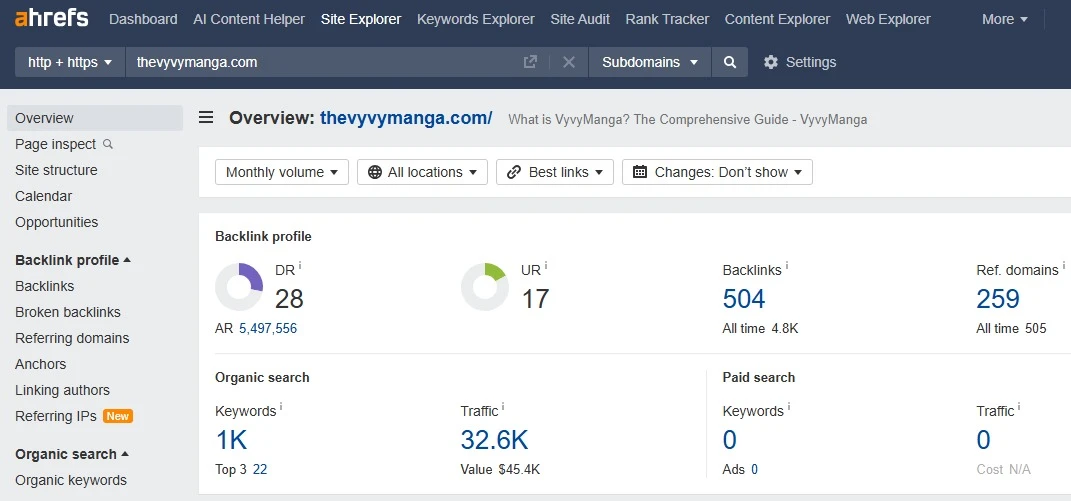Click the open-URL-in-new-tab icon
The width and height of the screenshot is (1071, 501).
[530, 62]
